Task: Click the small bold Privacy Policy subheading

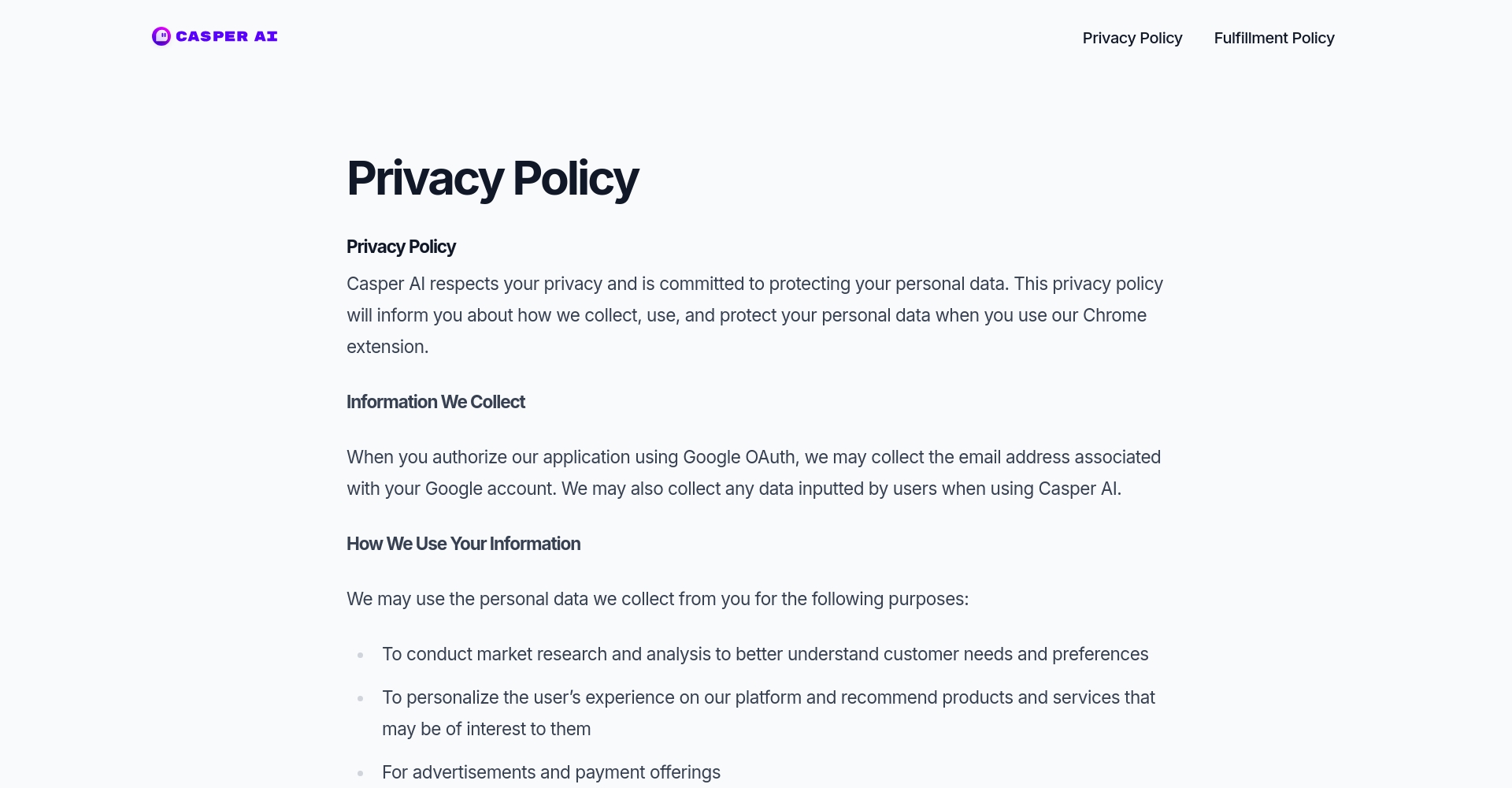Action: (401, 247)
